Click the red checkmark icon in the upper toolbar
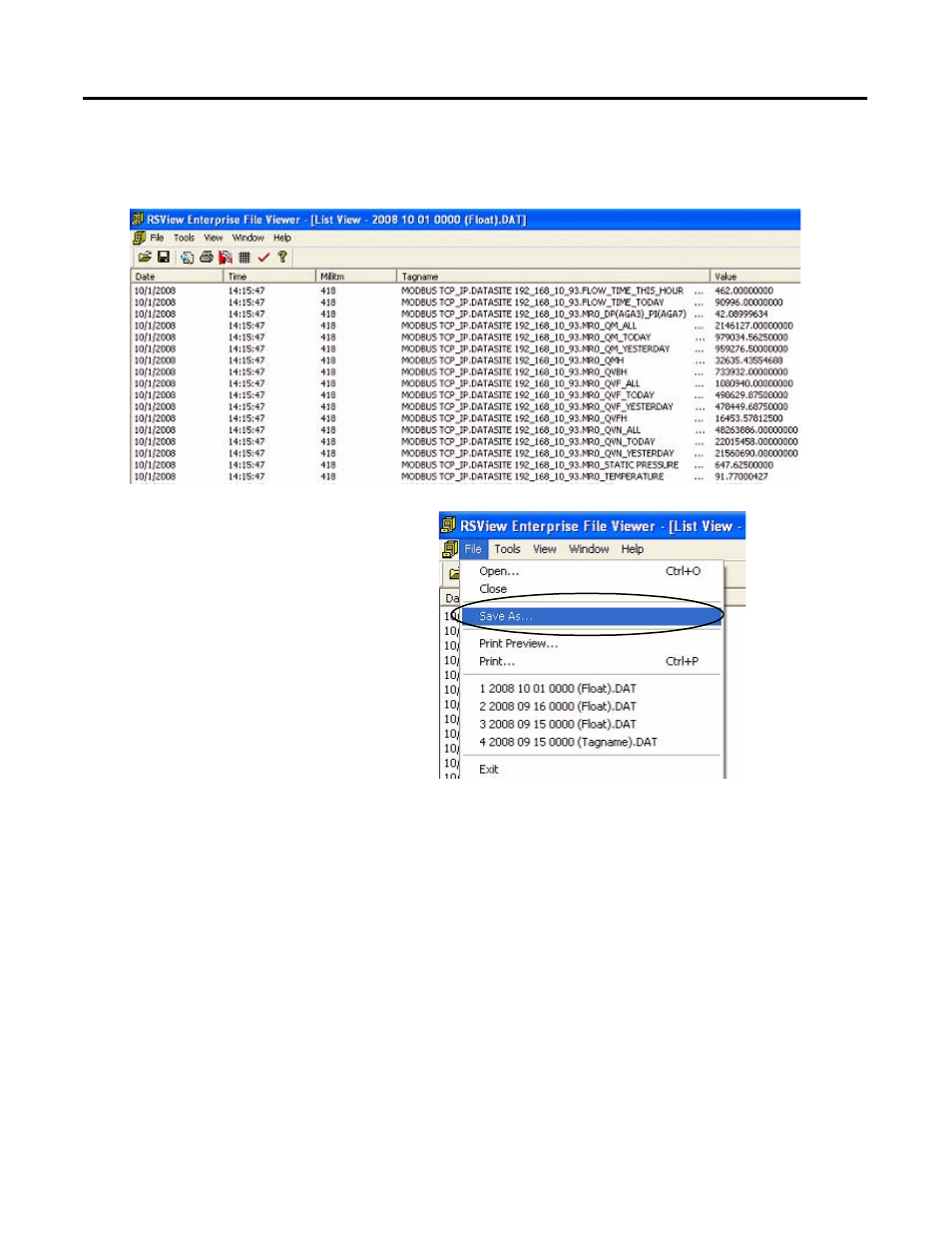Viewport: 952px width, 1233px height. tap(263, 258)
